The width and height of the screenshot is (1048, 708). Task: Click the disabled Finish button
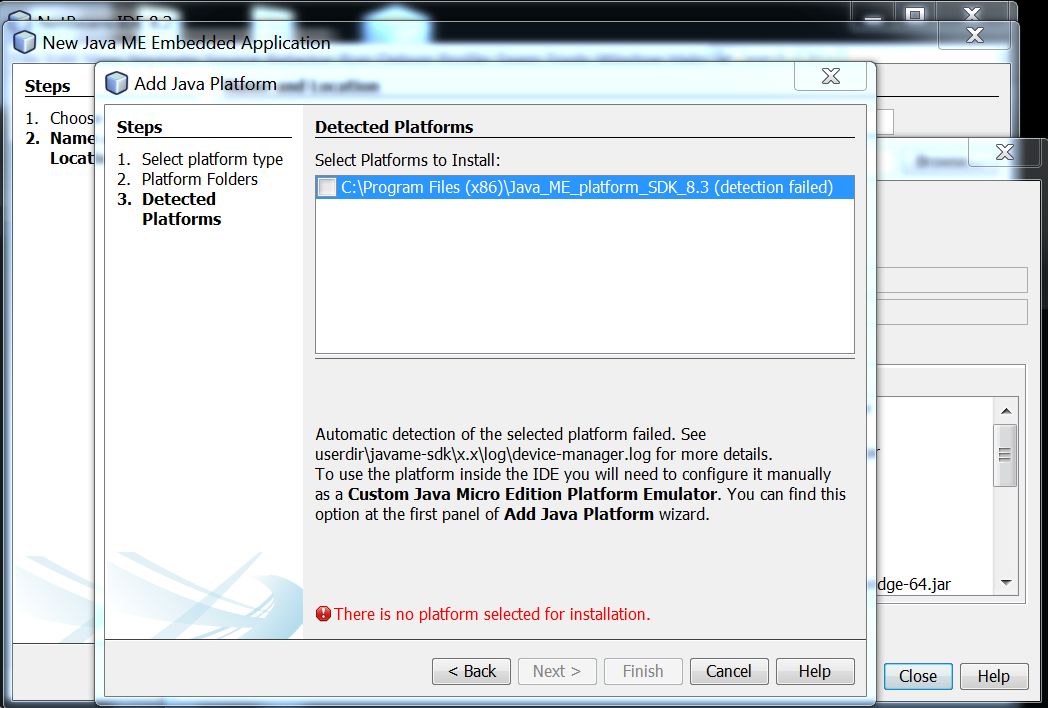(x=643, y=671)
